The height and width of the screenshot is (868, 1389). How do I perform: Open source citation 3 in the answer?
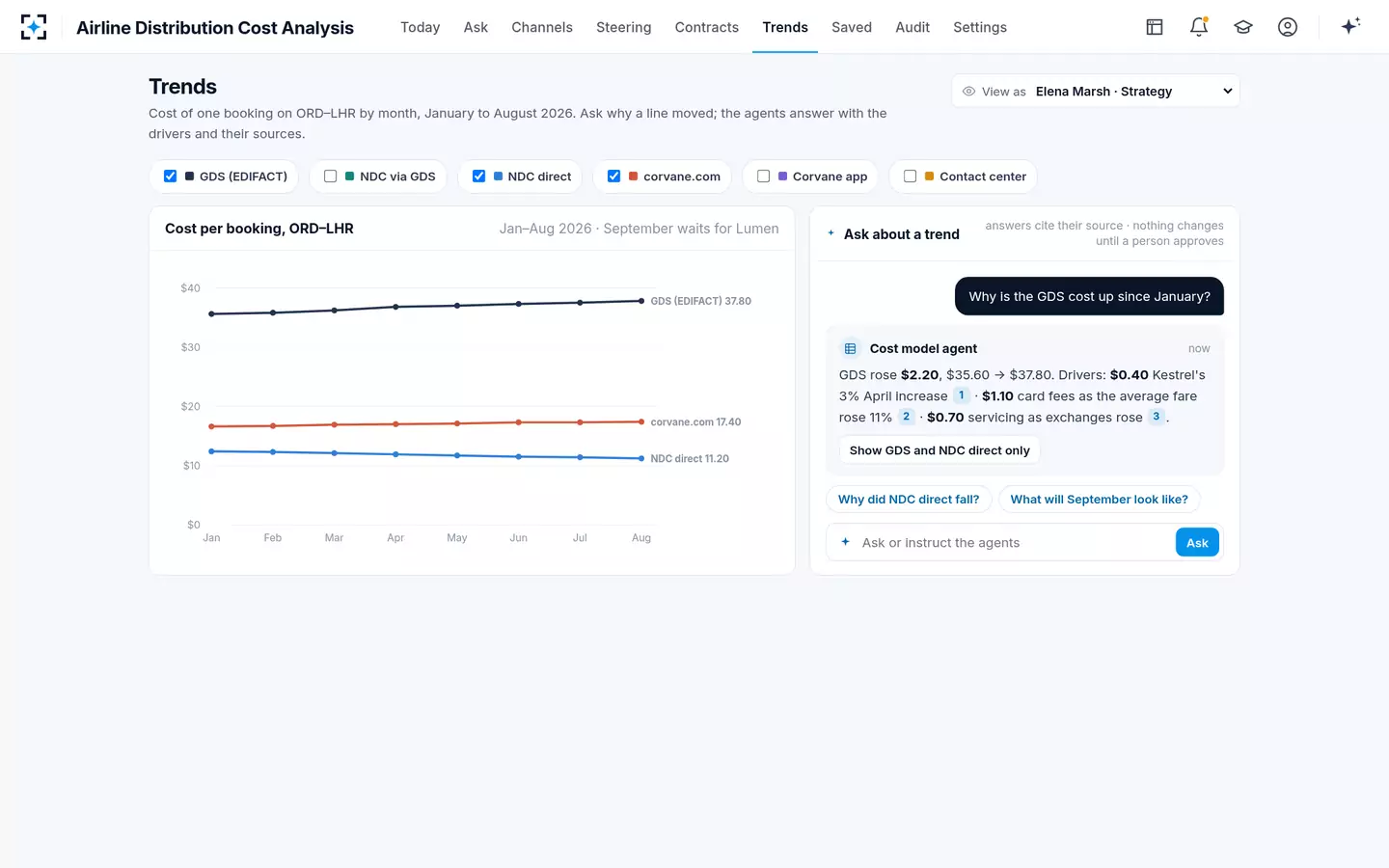click(1156, 417)
